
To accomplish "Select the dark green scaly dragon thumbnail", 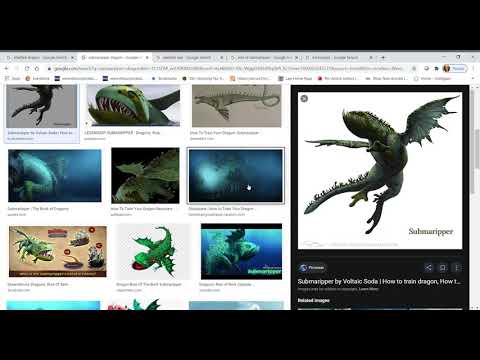I will [x=145, y=176].
